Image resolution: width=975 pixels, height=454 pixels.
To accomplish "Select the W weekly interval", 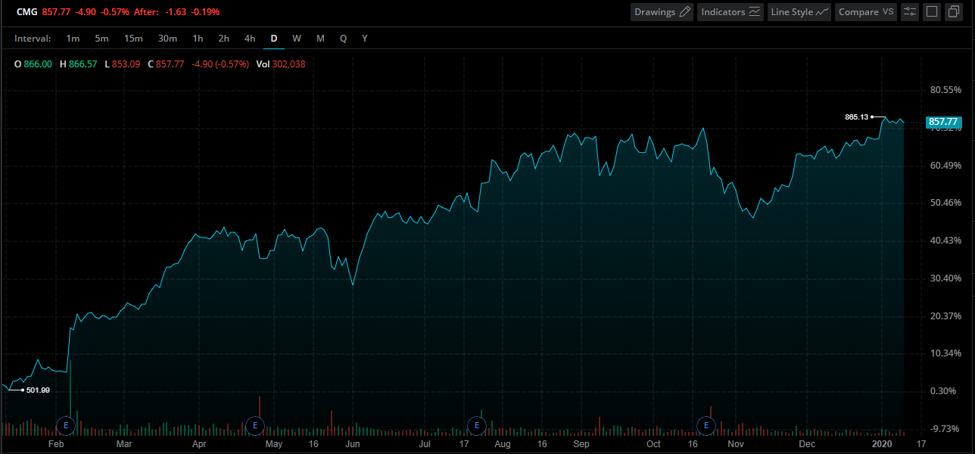I will coord(297,39).
